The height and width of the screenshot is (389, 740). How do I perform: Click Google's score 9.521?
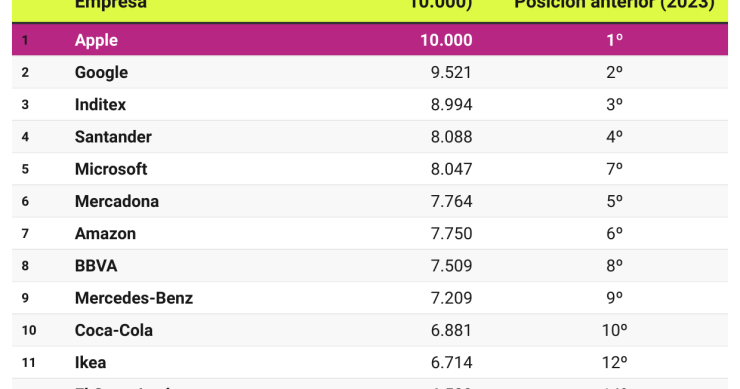pos(451,72)
